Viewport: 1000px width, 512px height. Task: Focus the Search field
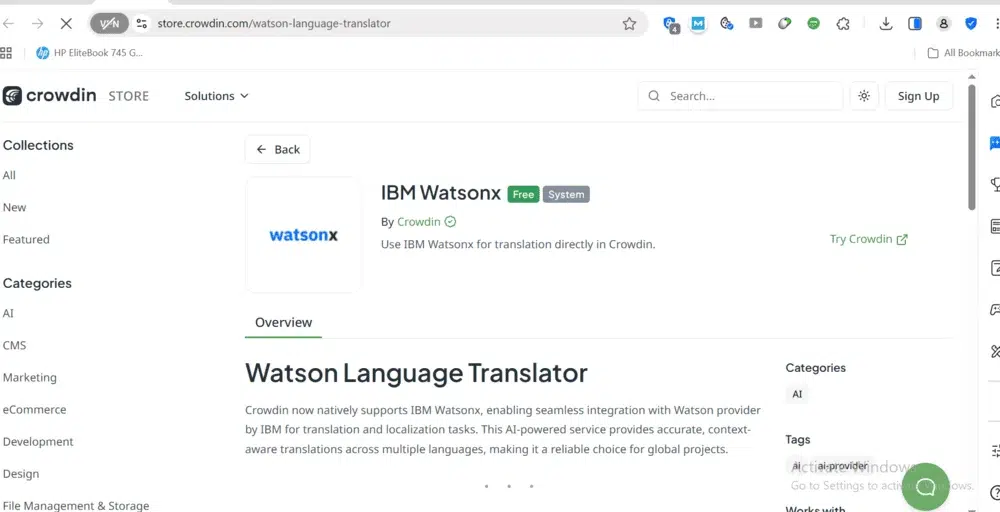pyautogui.click(x=740, y=96)
